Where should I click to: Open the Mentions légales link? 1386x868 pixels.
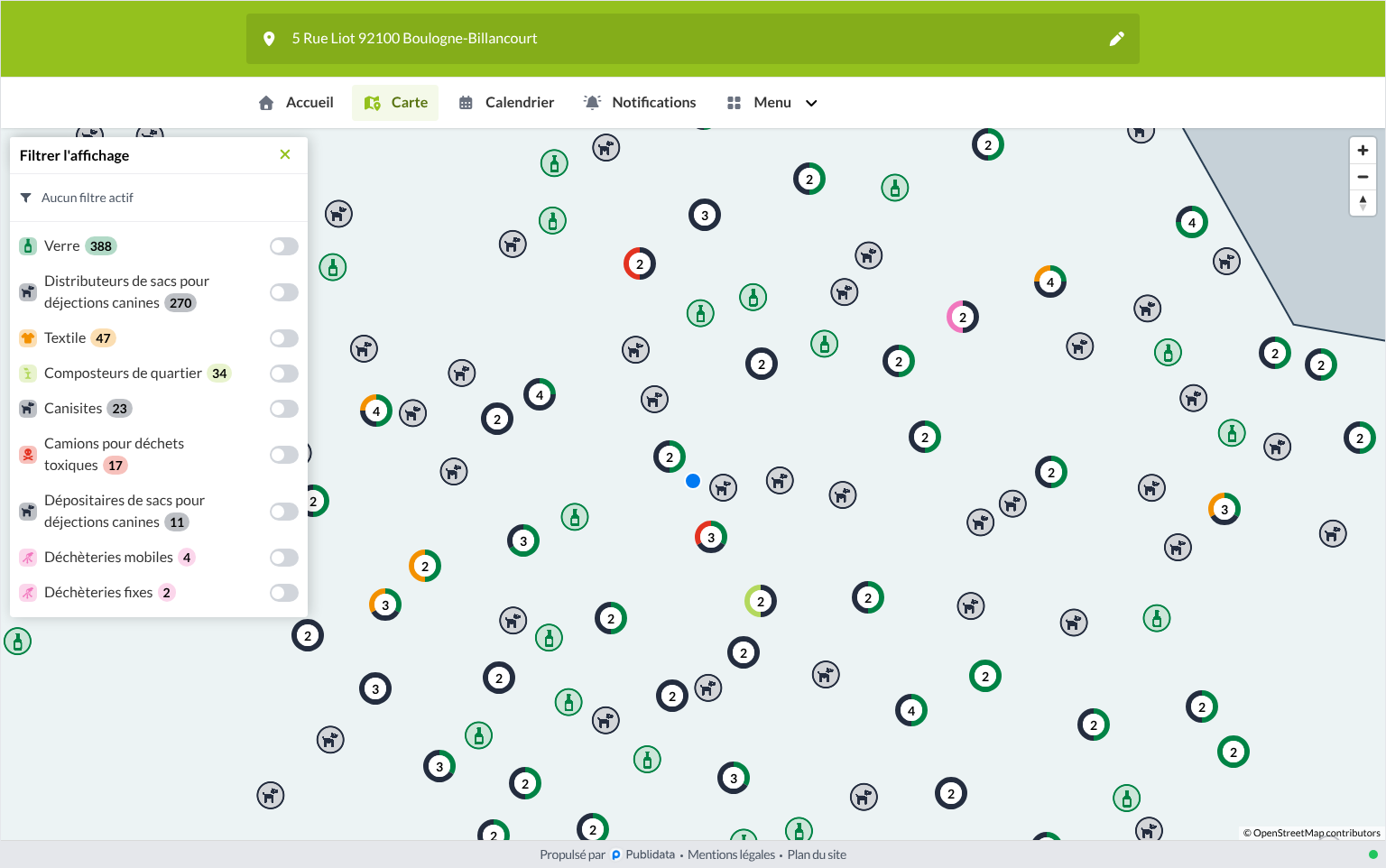[x=731, y=855]
